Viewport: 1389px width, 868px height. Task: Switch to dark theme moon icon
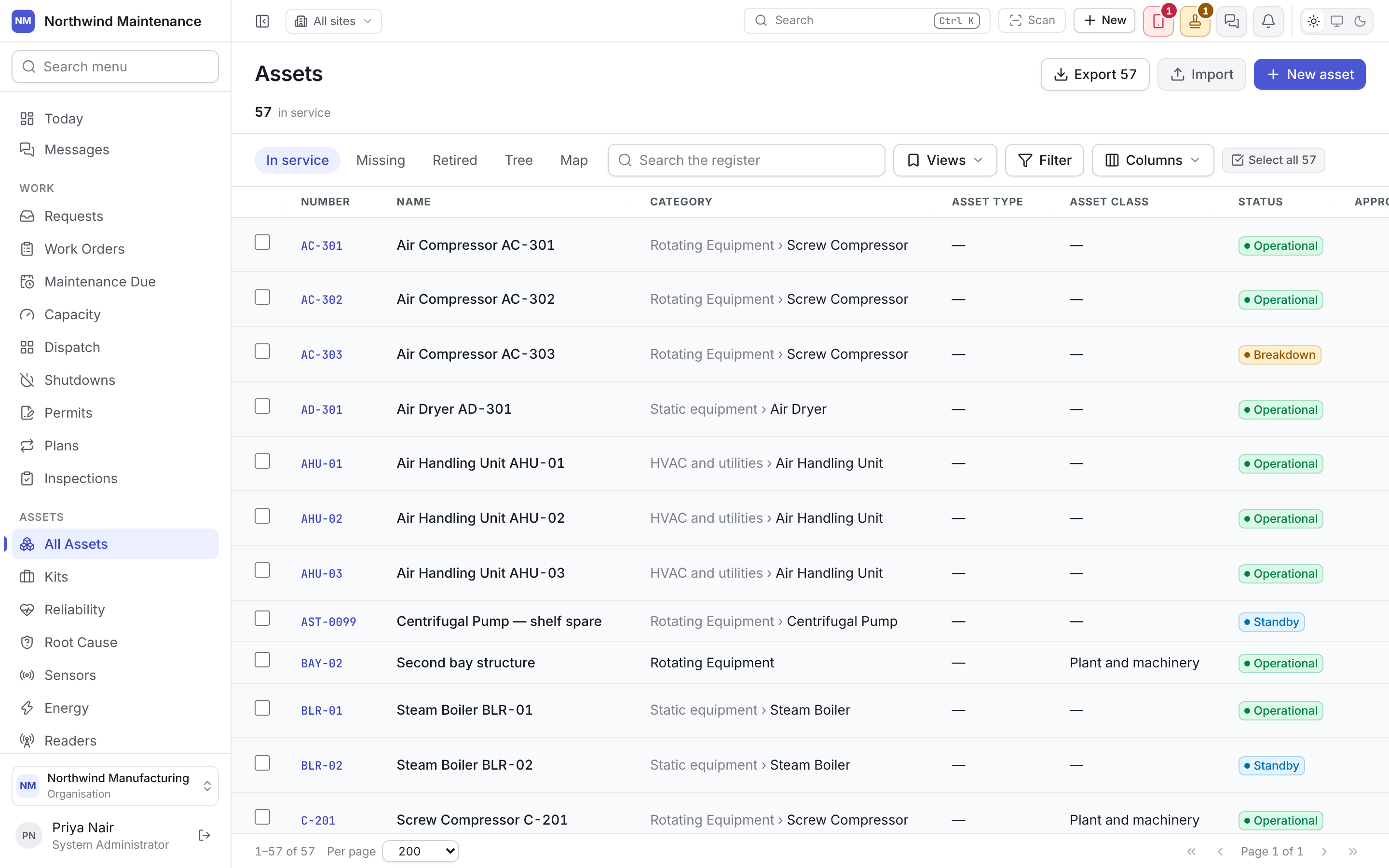[x=1360, y=21]
